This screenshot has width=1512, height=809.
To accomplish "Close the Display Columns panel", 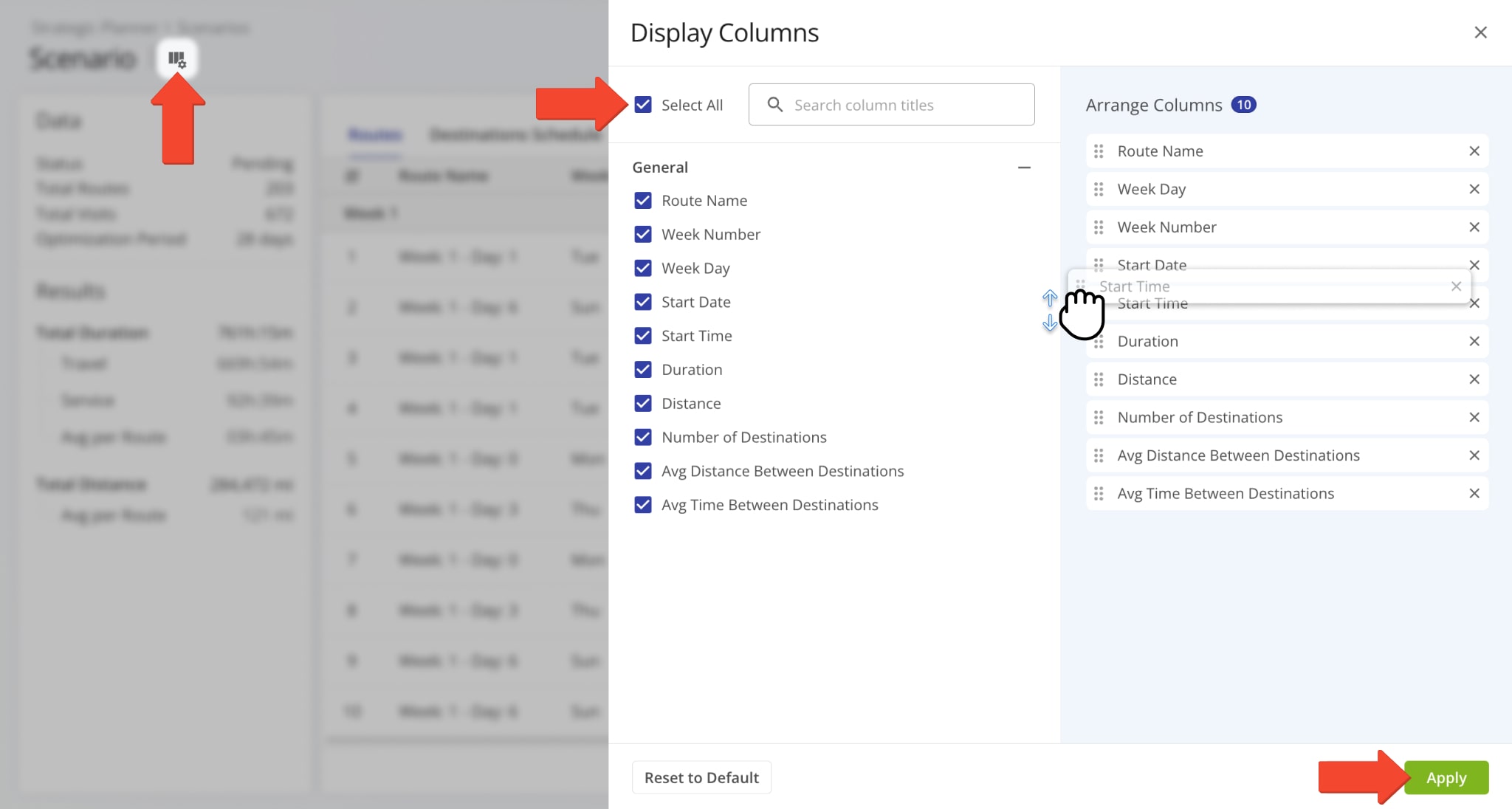I will point(1480,32).
